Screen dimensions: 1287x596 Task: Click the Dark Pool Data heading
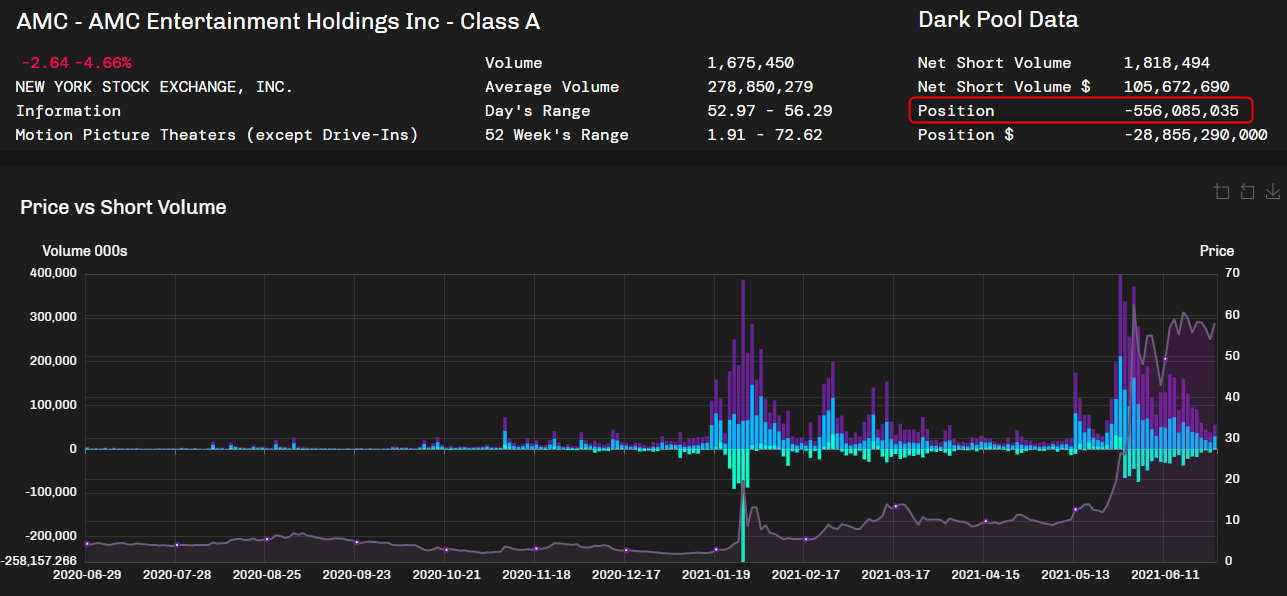[x=998, y=20]
